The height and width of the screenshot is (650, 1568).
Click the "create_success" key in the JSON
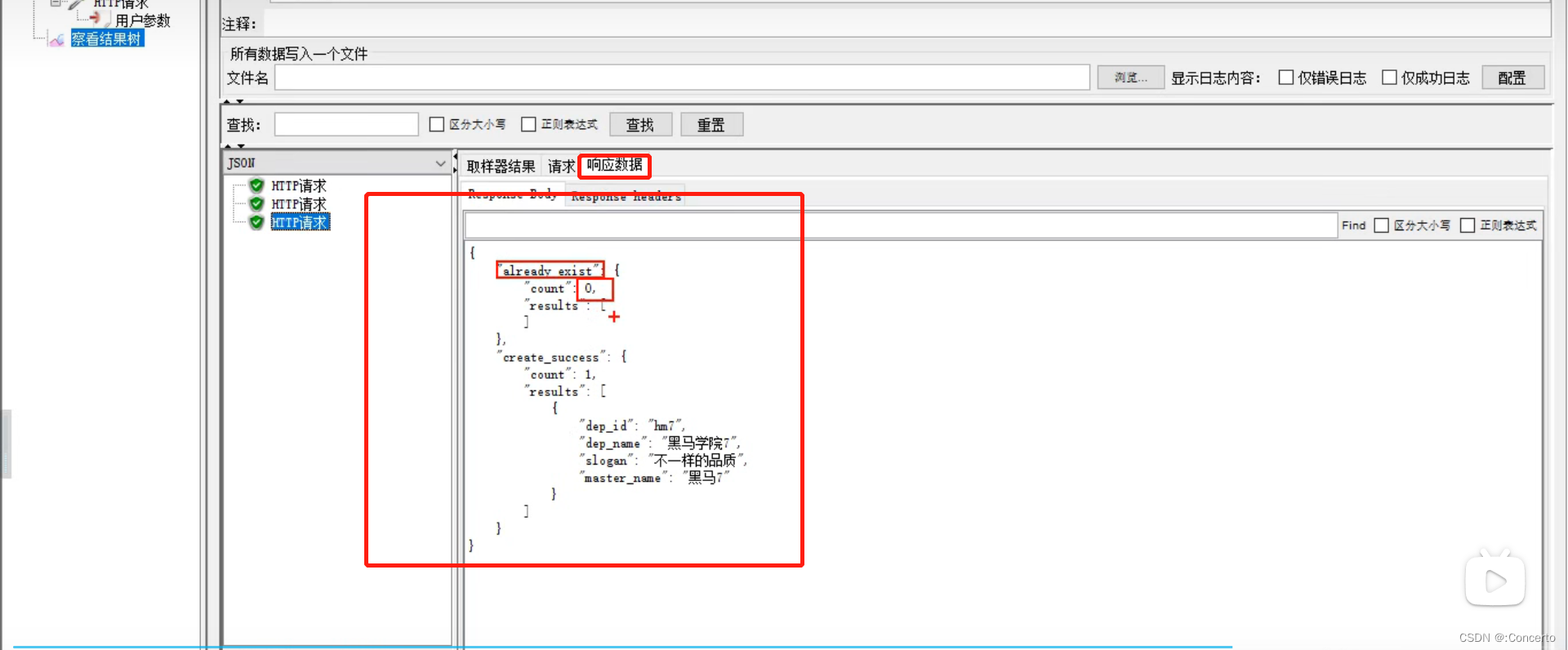(x=551, y=357)
